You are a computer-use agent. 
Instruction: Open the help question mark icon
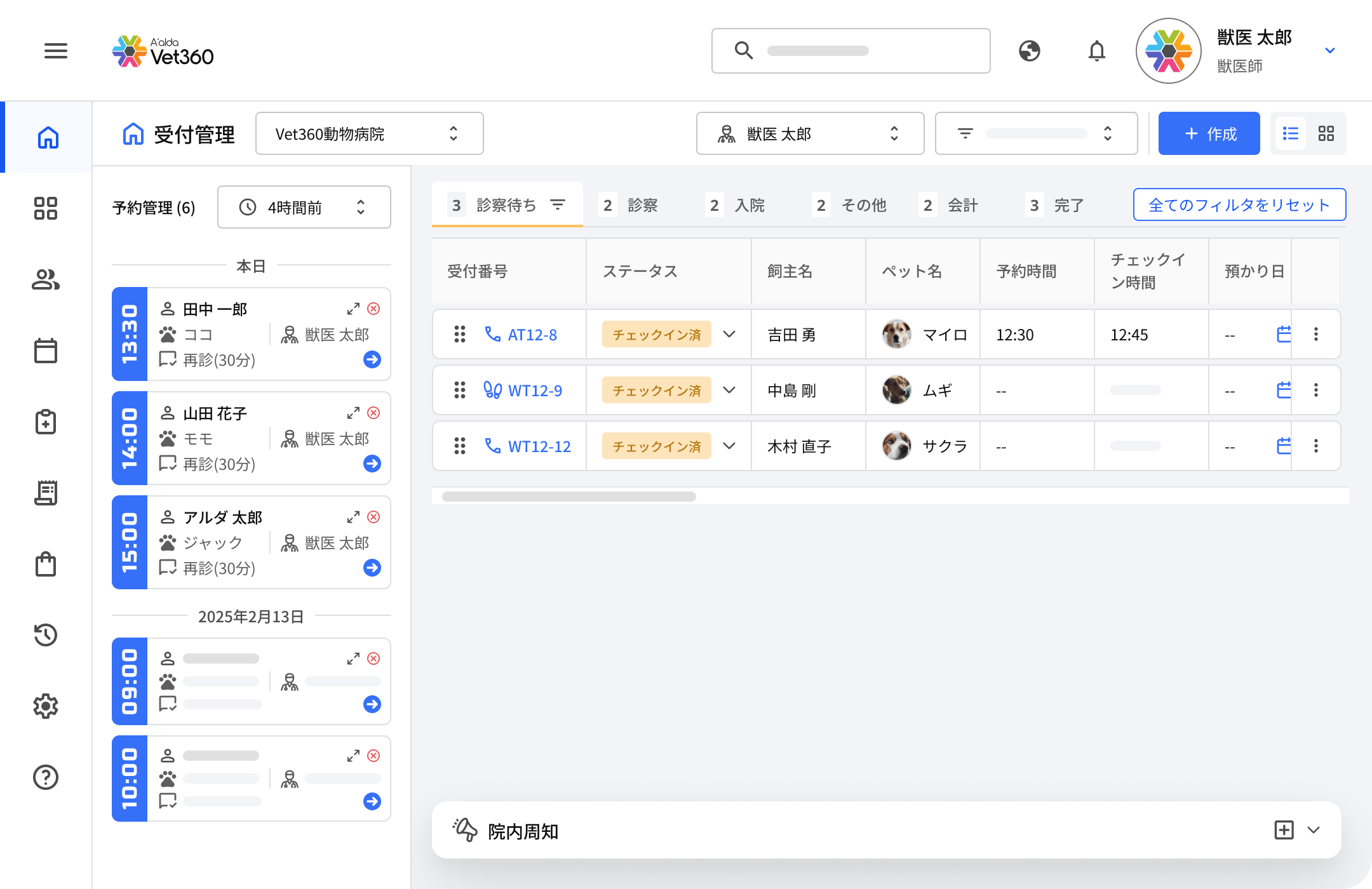46,777
